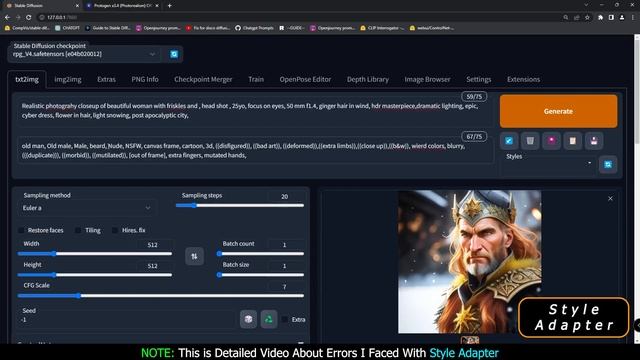Enable Restore faces
Screen dimensions: 640x360
click(21, 230)
